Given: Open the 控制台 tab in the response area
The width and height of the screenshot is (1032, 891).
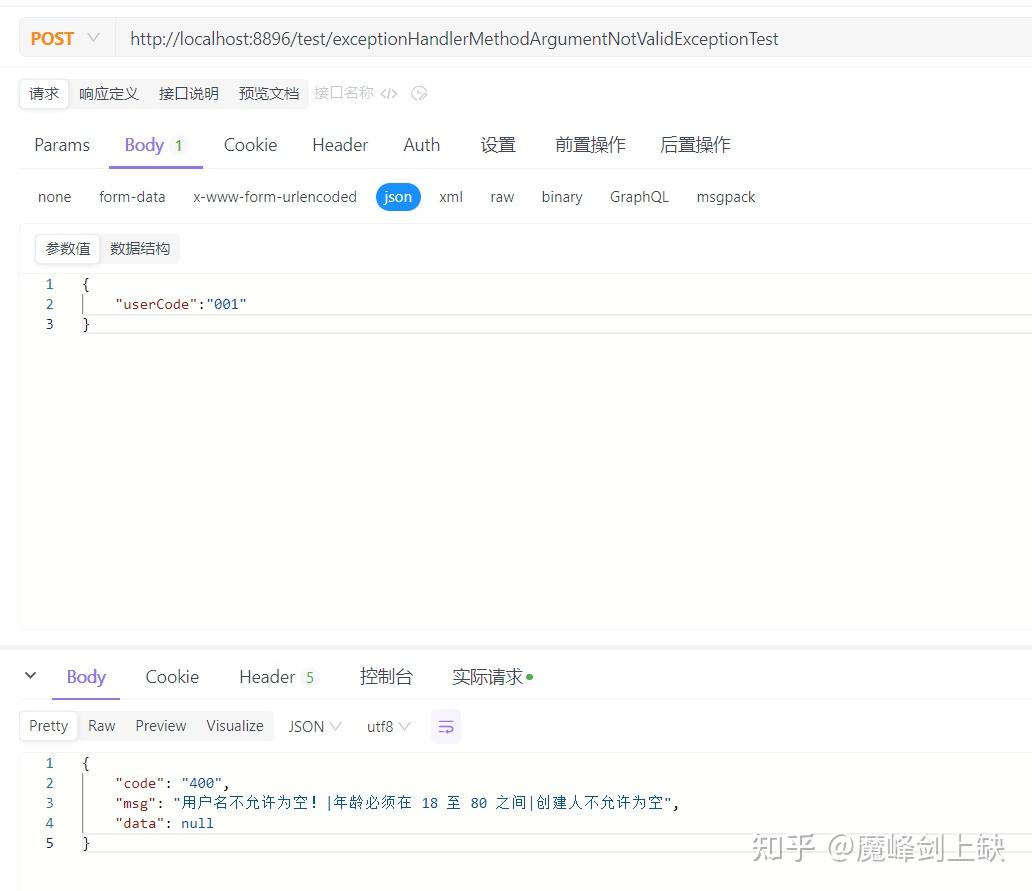Looking at the screenshot, I should pyautogui.click(x=386, y=676).
